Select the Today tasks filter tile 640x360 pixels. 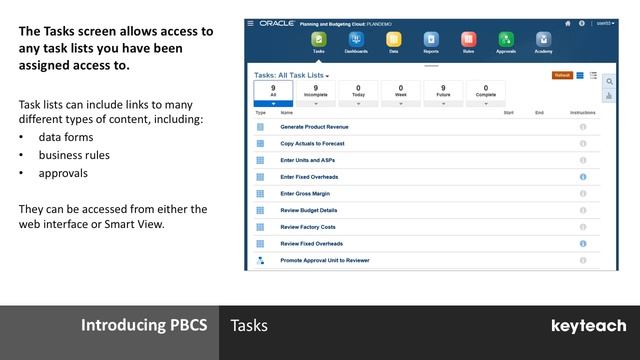click(x=358, y=91)
